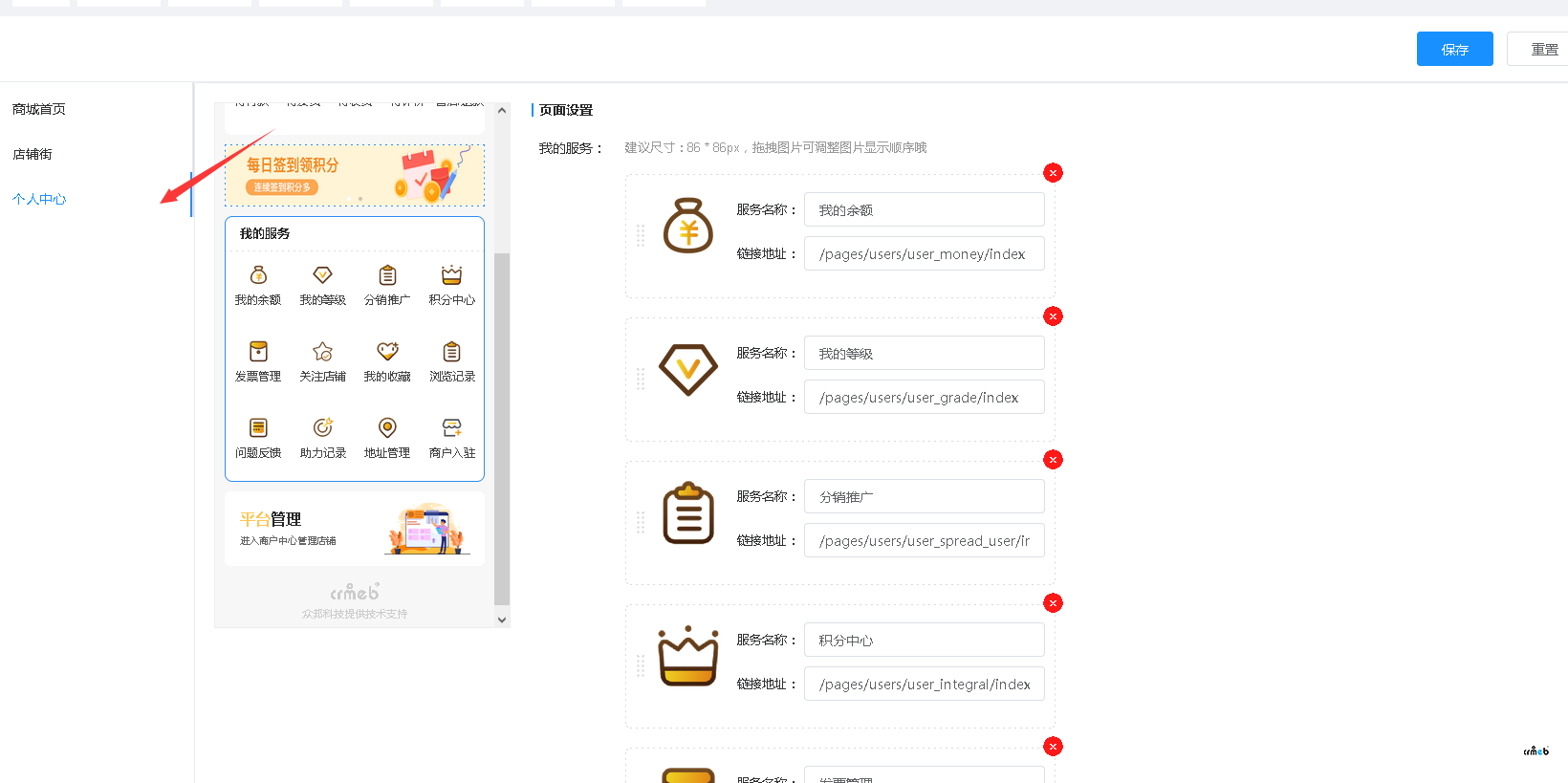Click the 助力记录 icon in preview
The image size is (1568, 783).
coord(323,428)
